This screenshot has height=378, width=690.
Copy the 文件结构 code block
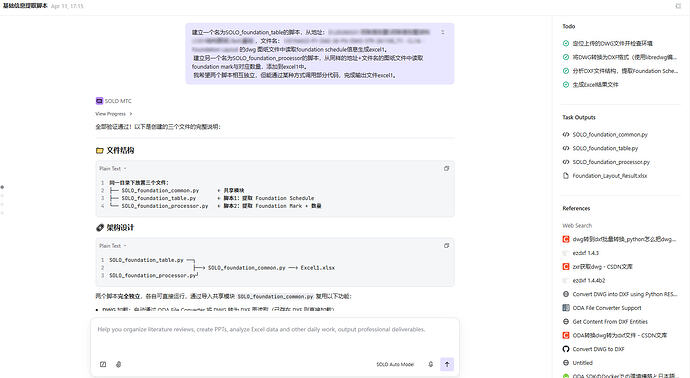pyautogui.click(x=446, y=169)
